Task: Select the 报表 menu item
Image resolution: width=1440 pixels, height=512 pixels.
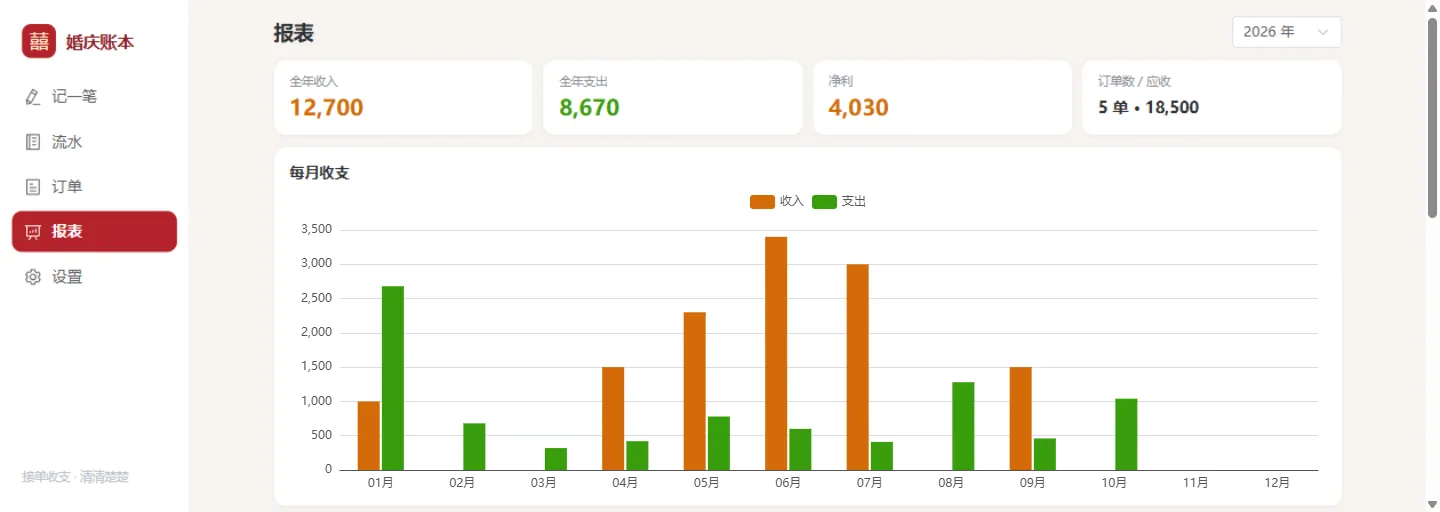Action: (x=94, y=232)
